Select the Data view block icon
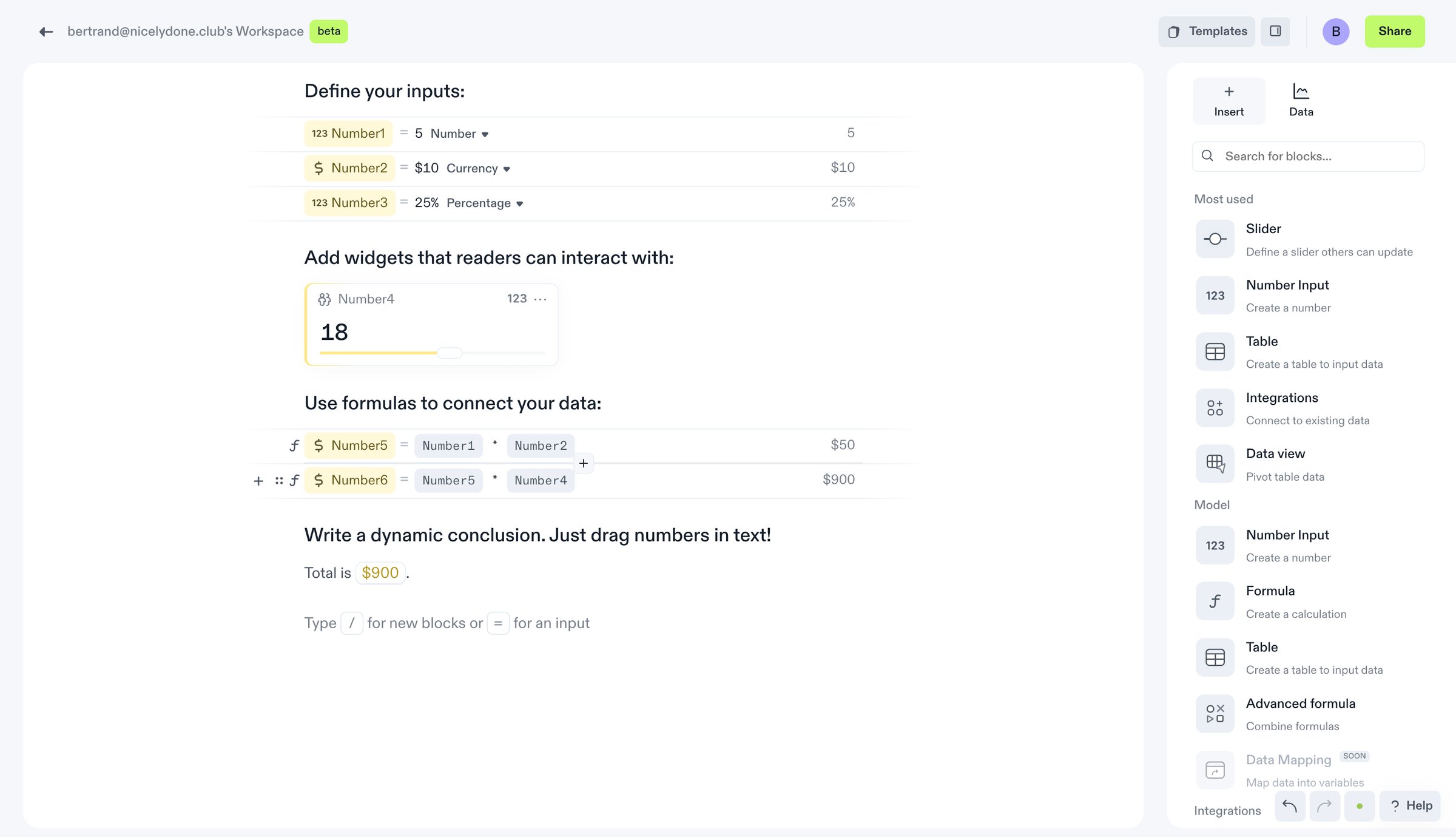The width and height of the screenshot is (1456, 837). click(1215, 464)
